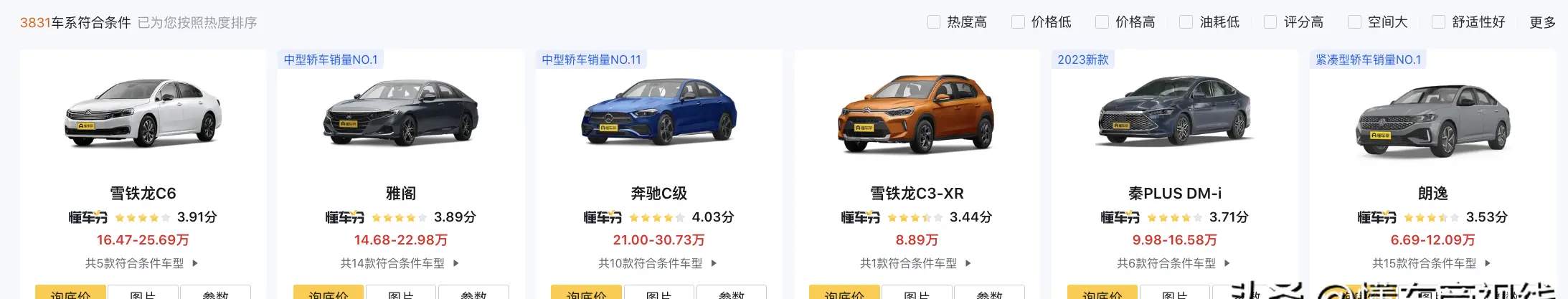Toggle the 舒适性好 checkbox
Viewport: 1568px width, 299px height.
pyautogui.click(x=1438, y=22)
